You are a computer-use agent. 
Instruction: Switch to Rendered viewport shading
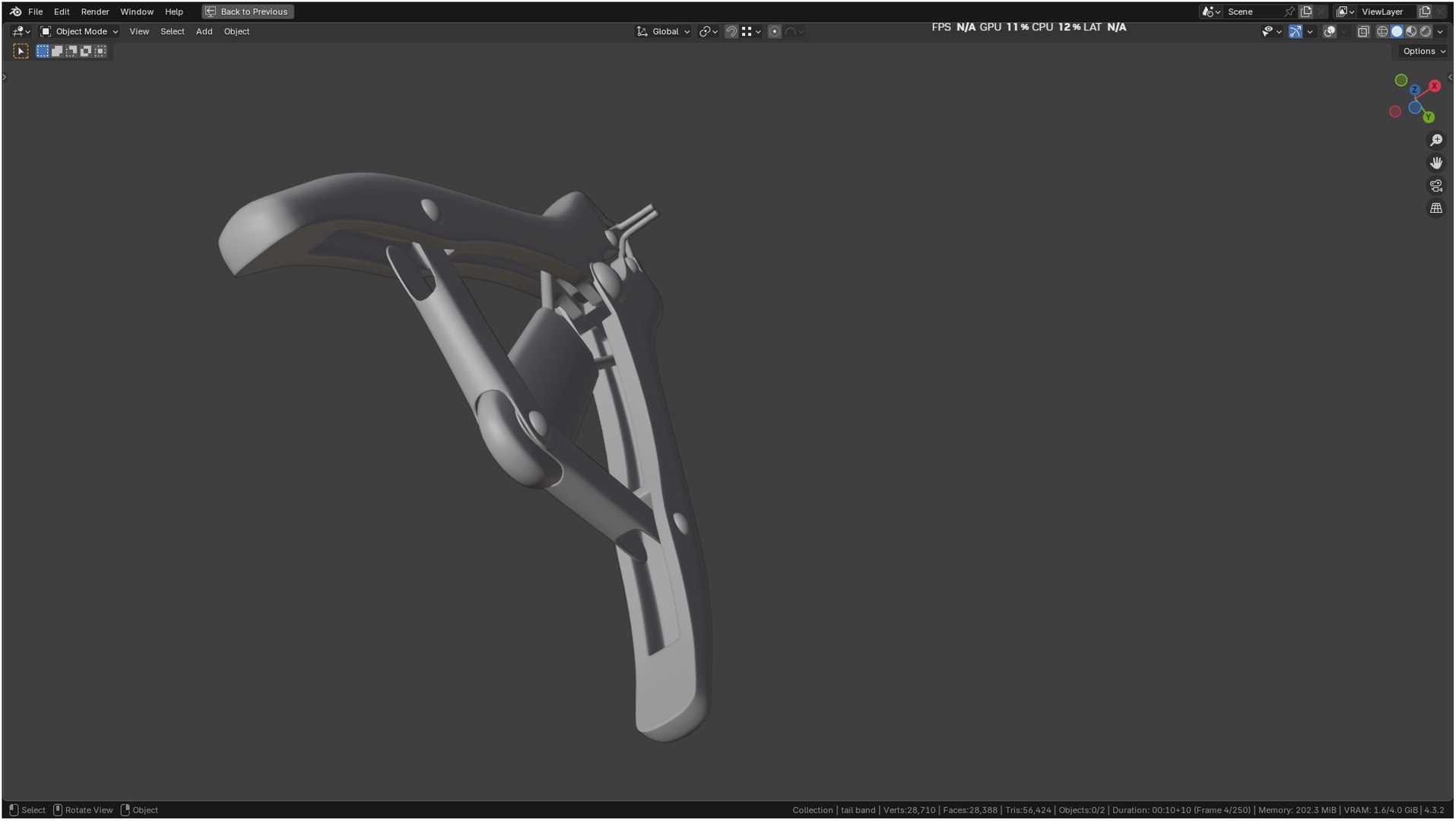1426,31
